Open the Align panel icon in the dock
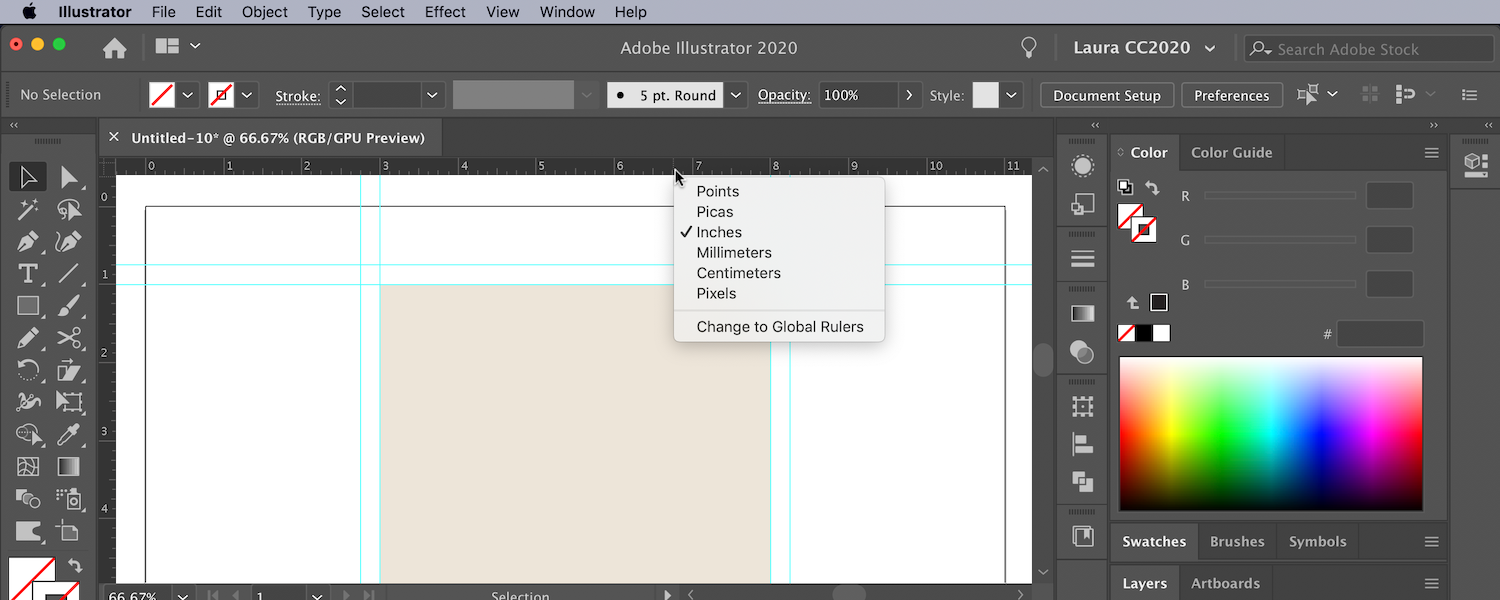1500x600 pixels. tap(1083, 444)
